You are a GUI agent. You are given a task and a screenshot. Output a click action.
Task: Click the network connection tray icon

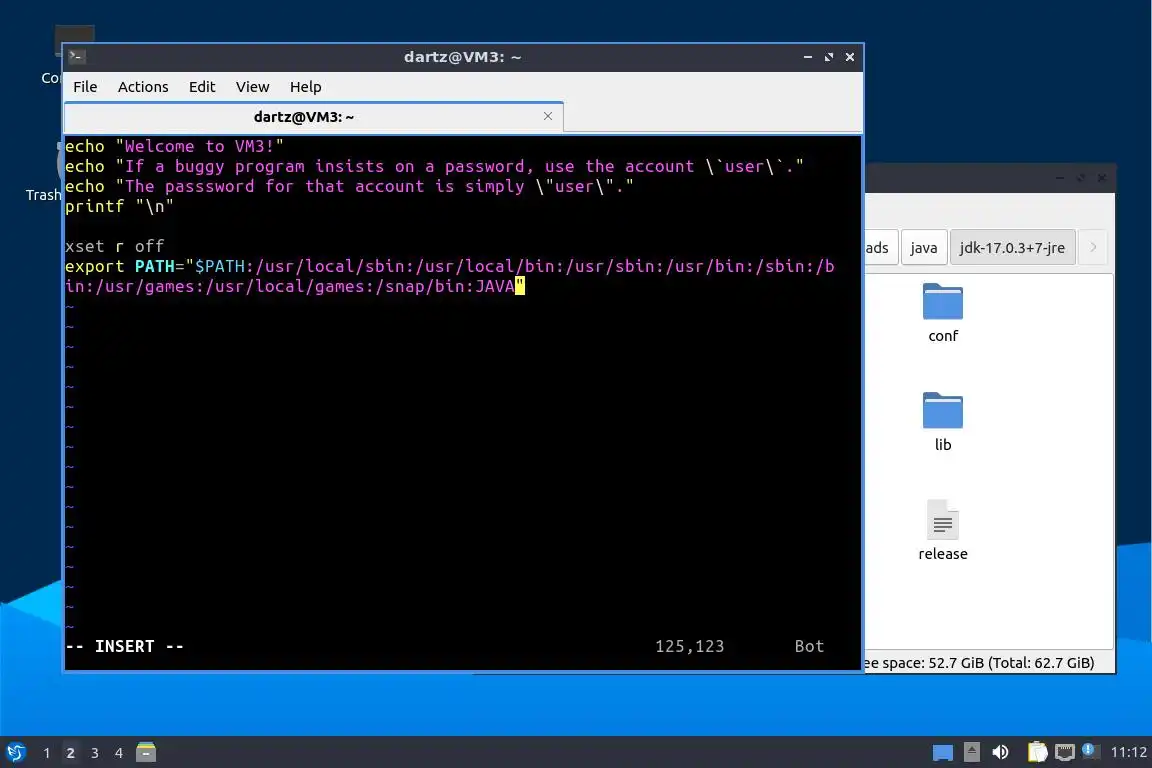tap(1065, 753)
